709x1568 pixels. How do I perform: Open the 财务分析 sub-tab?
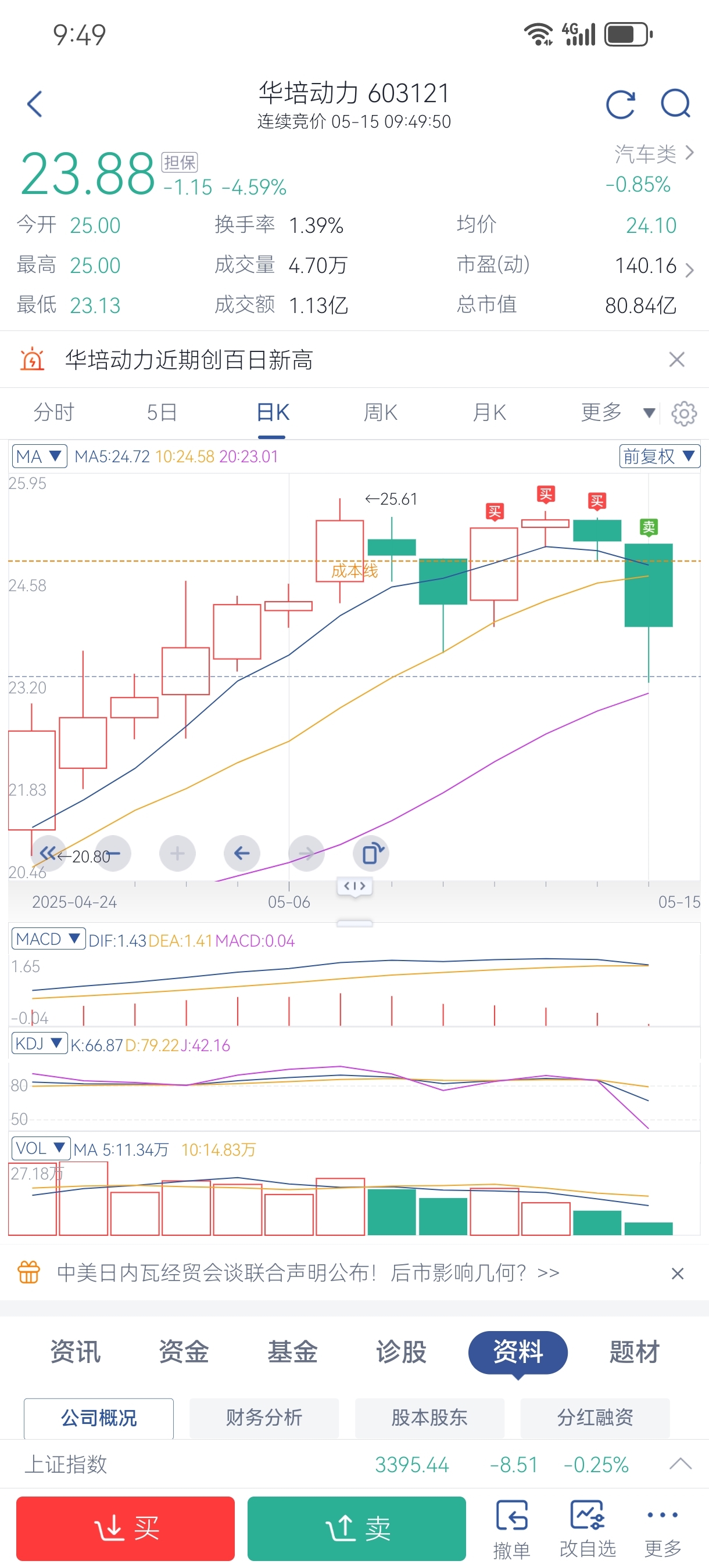pyautogui.click(x=264, y=1418)
